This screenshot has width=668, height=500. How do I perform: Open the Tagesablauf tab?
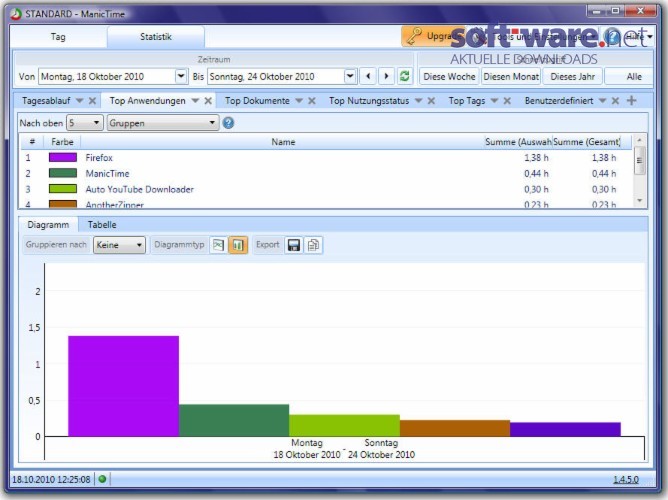point(46,101)
